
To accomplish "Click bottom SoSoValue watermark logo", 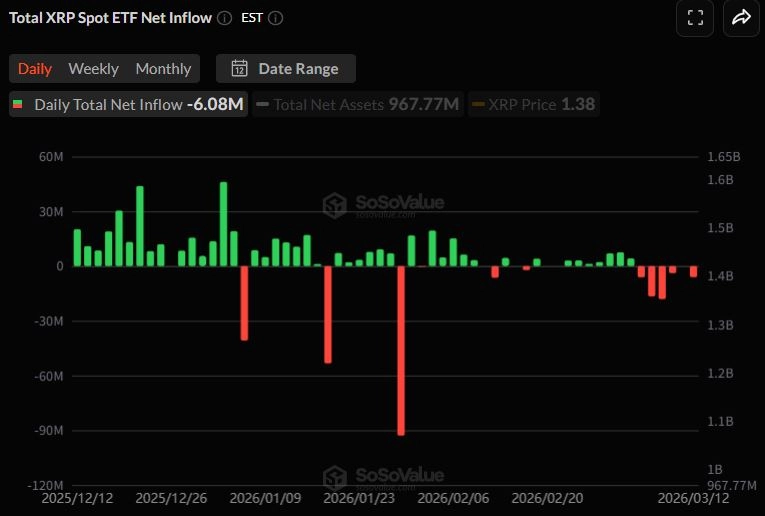I will [335, 478].
